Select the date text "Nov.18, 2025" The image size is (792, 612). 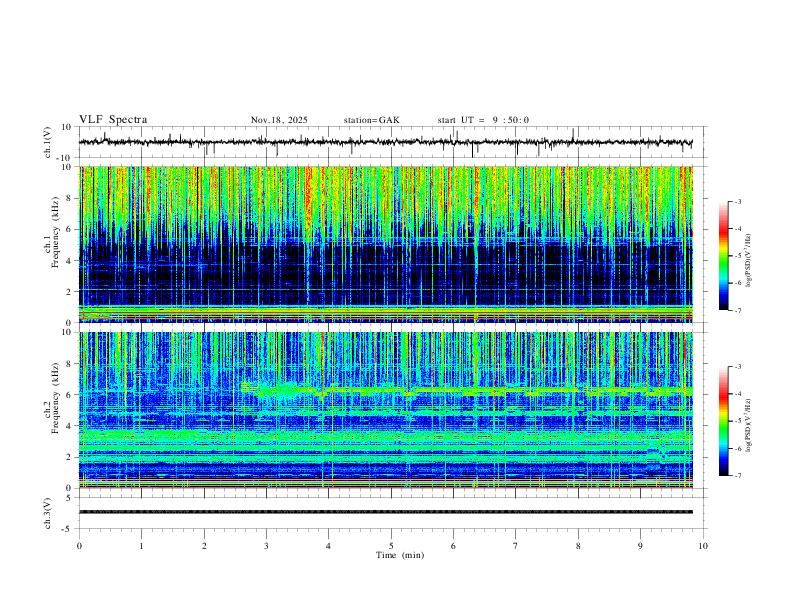[x=279, y=120]
